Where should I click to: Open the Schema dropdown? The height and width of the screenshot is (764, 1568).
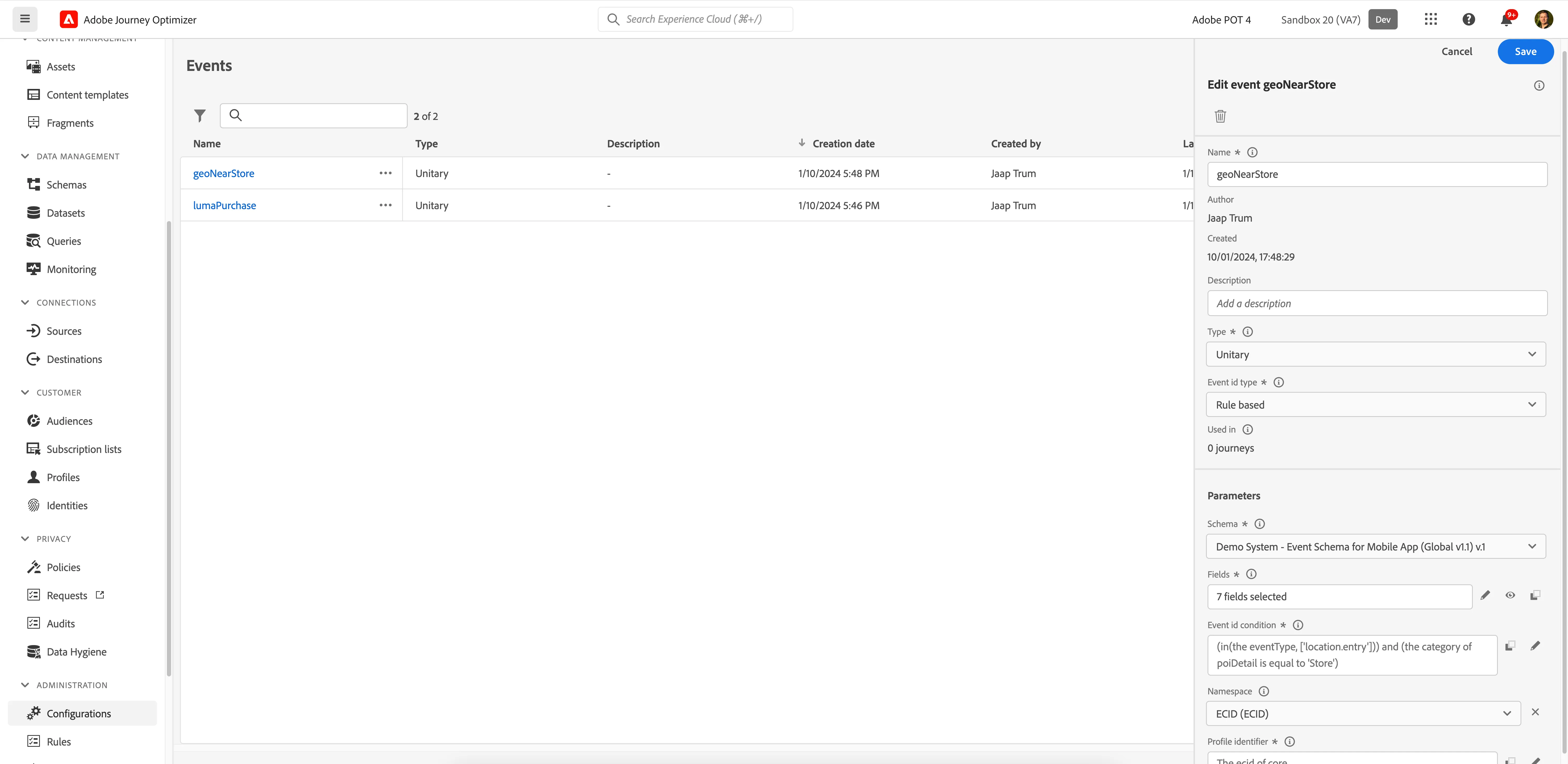pyautogui.click(x=1376, y=547)
